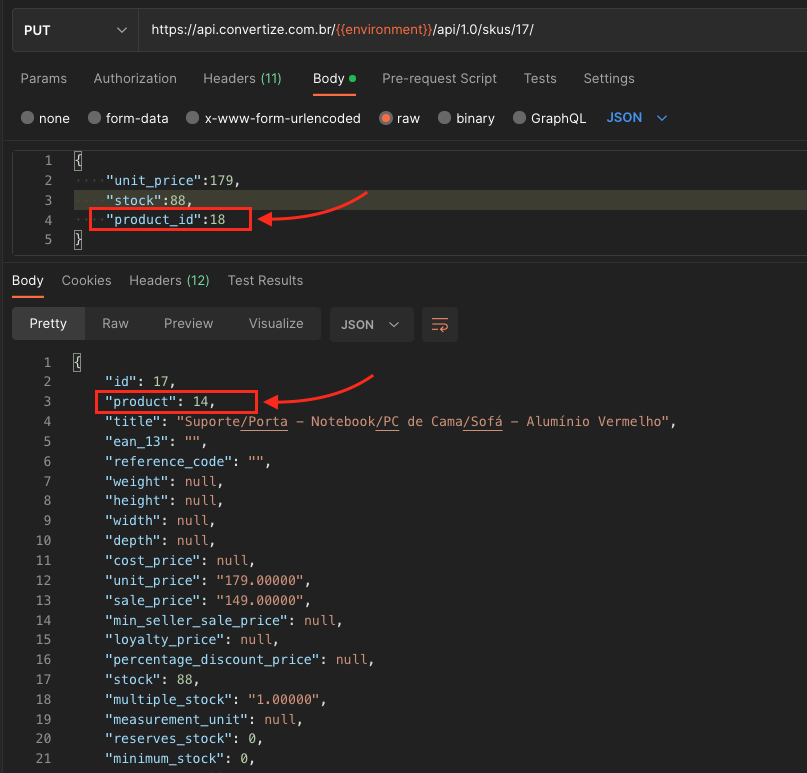Select the raw body radio button

pyautogui.click(x=386, y=118)
